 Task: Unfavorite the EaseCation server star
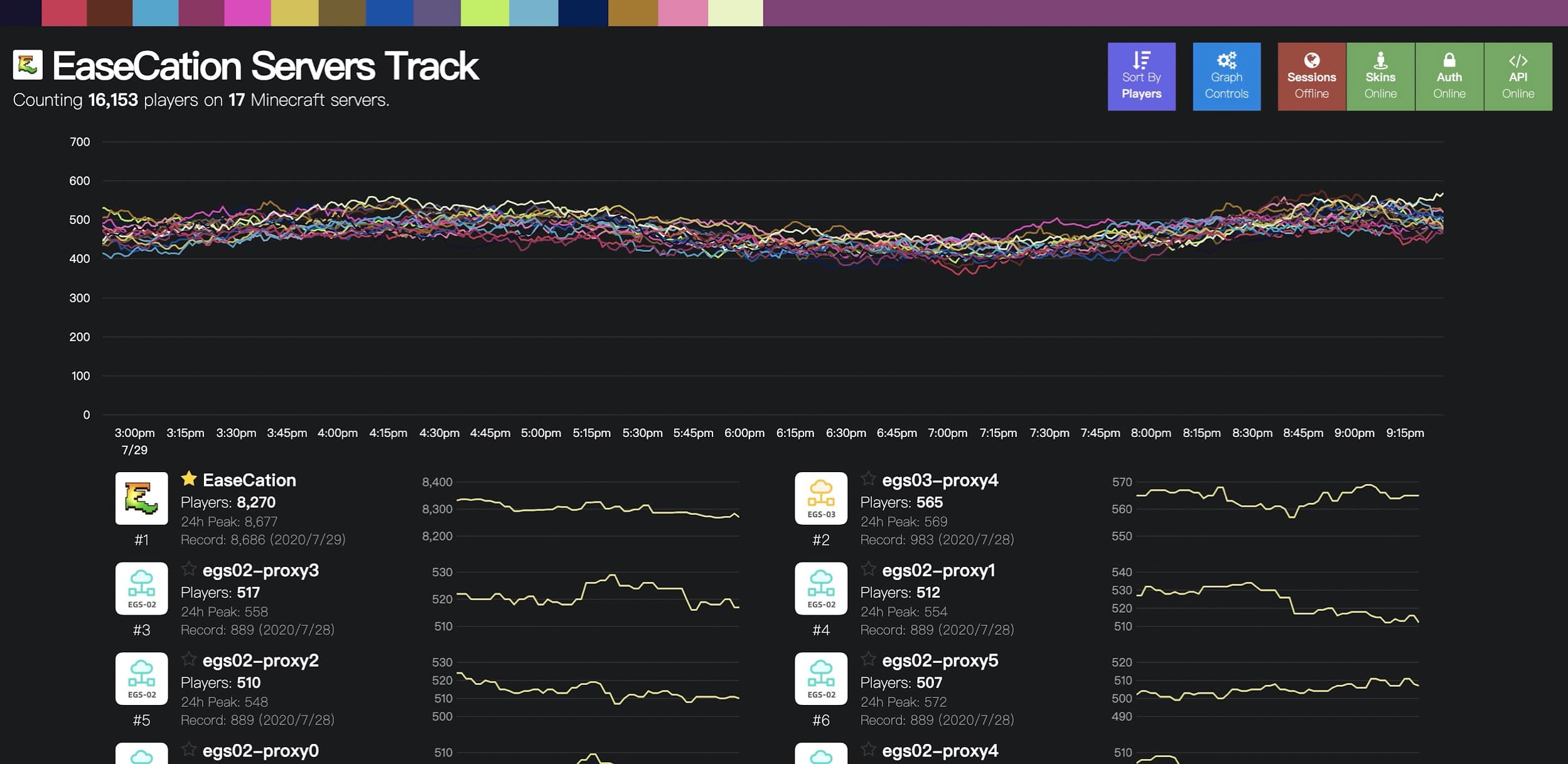tap(188, 479)
